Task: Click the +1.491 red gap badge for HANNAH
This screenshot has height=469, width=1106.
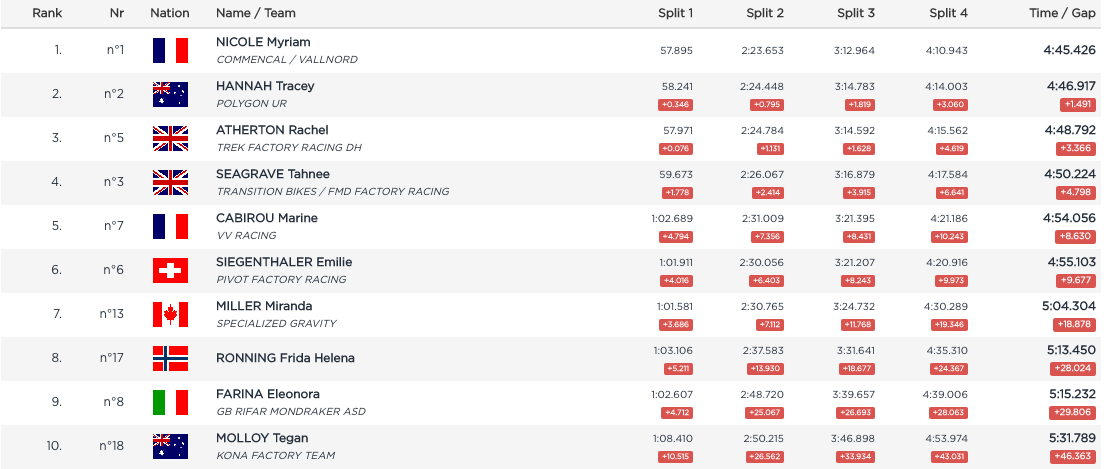Action: 1077,104
